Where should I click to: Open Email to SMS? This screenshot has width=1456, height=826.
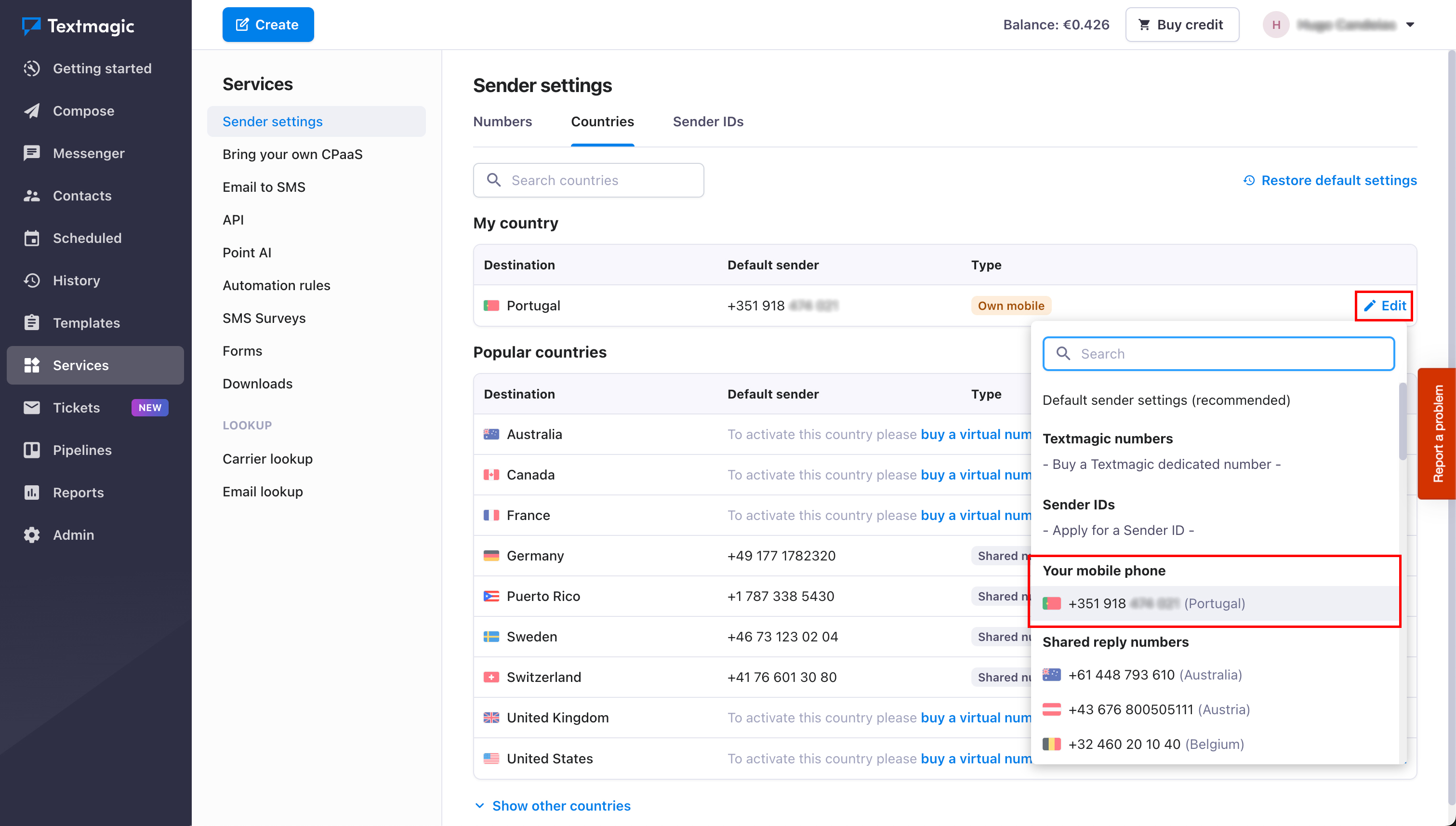264,187
